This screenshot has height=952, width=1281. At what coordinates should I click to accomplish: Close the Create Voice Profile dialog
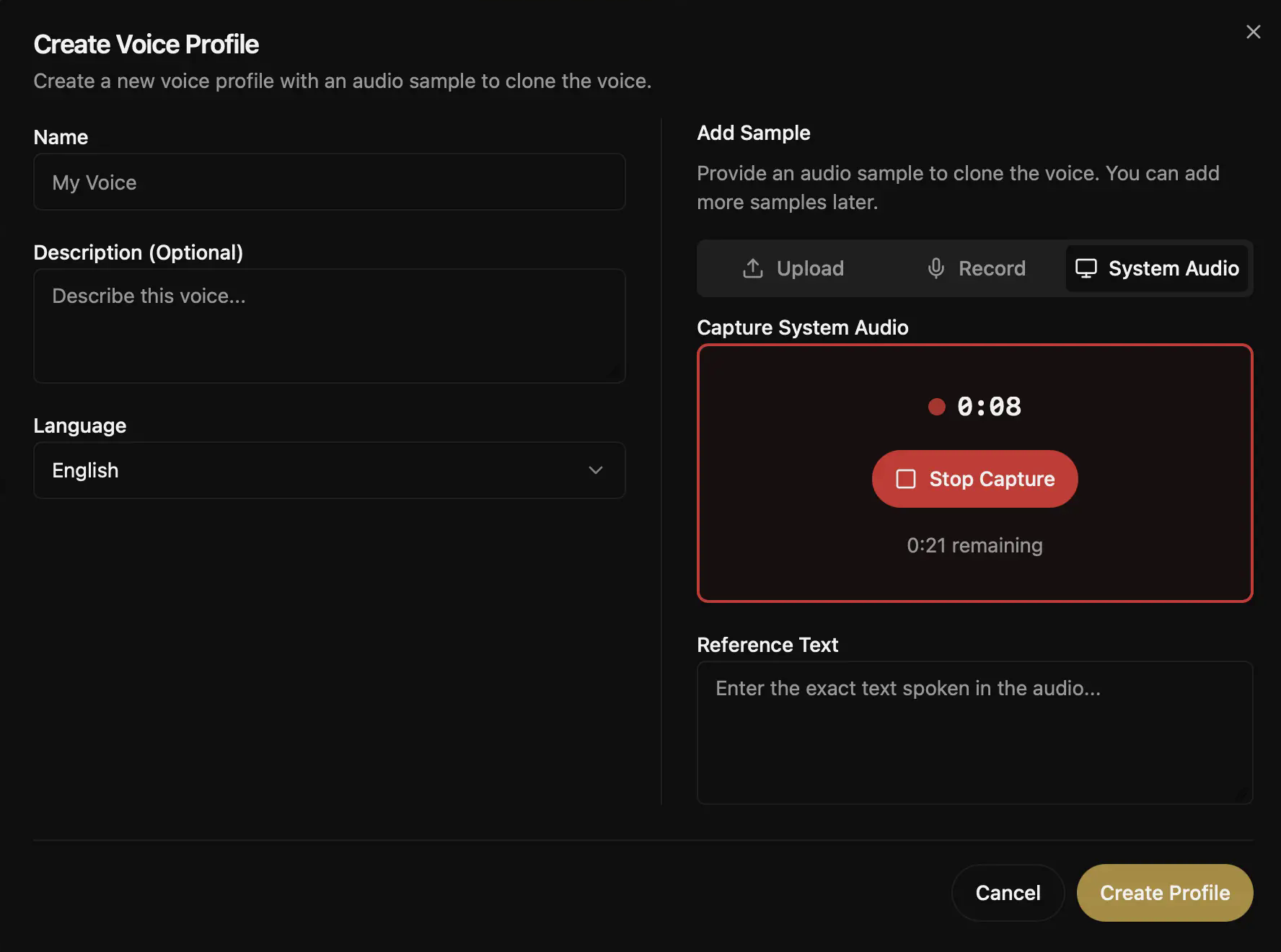[1253, 32]
